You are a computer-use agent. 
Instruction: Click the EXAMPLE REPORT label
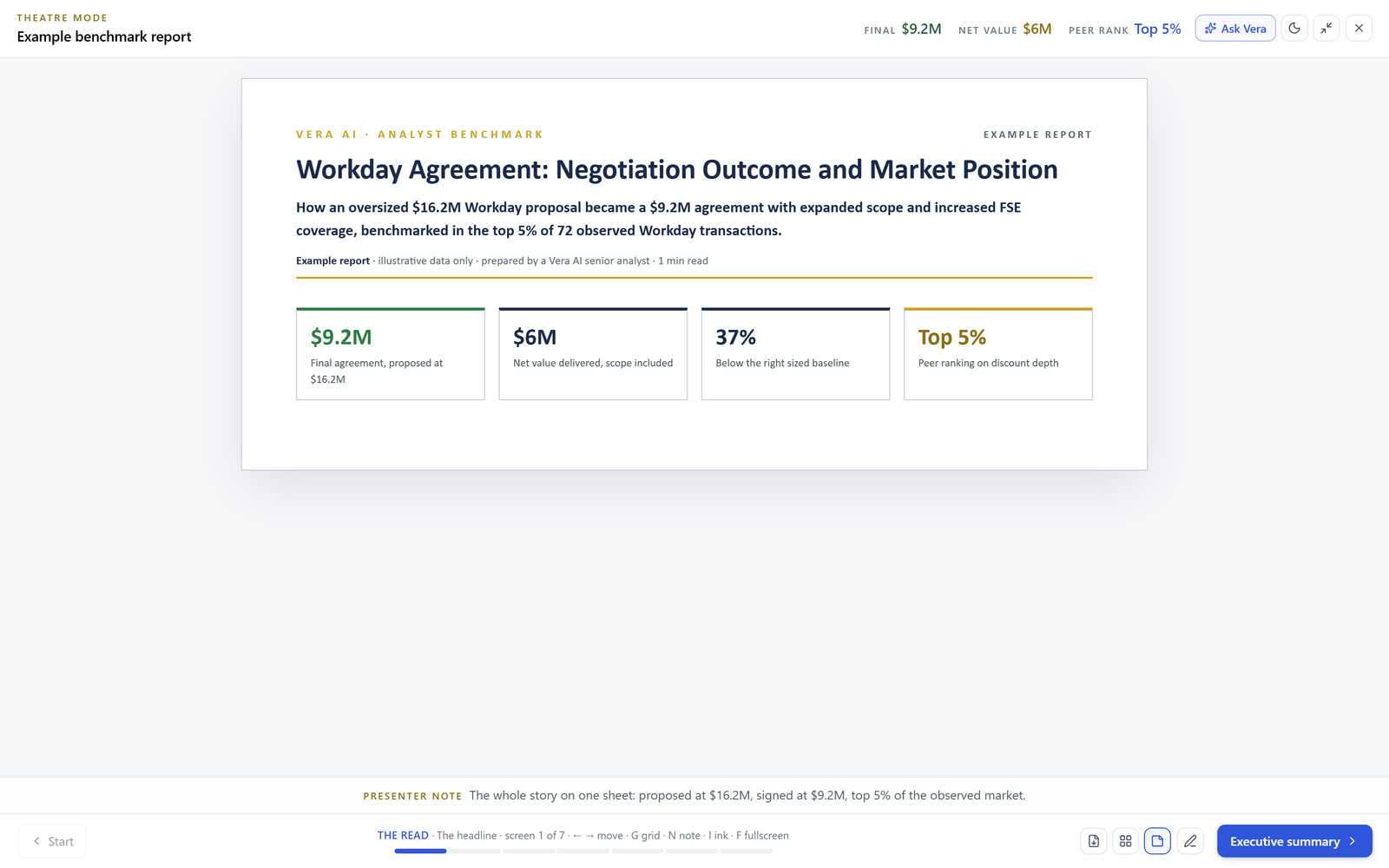point(1037,135)
